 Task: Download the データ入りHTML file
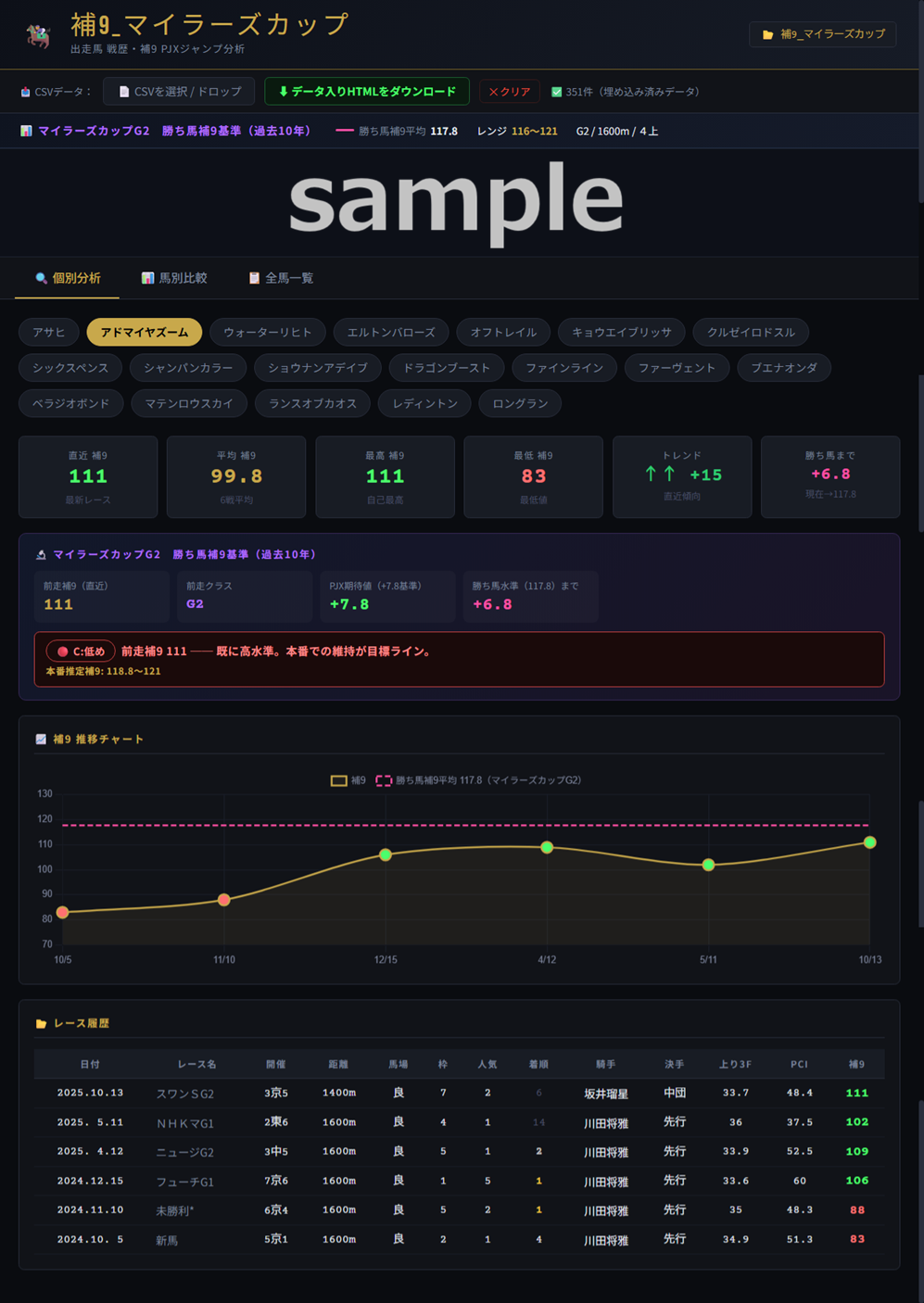click(x=366, y=92)
